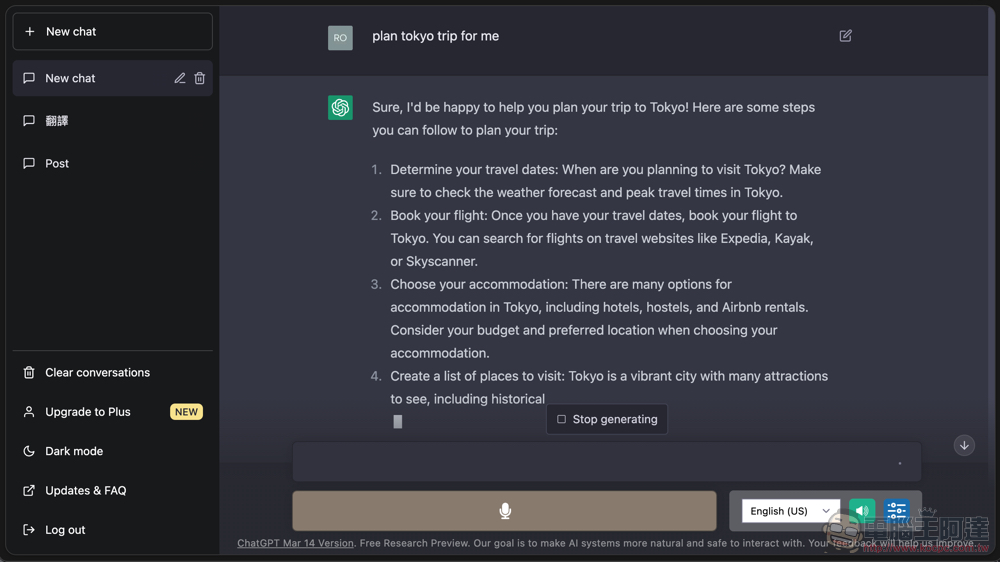The image size is (1000, 562).
Task: Stop generating the response
Action: [x=607, y=419]
